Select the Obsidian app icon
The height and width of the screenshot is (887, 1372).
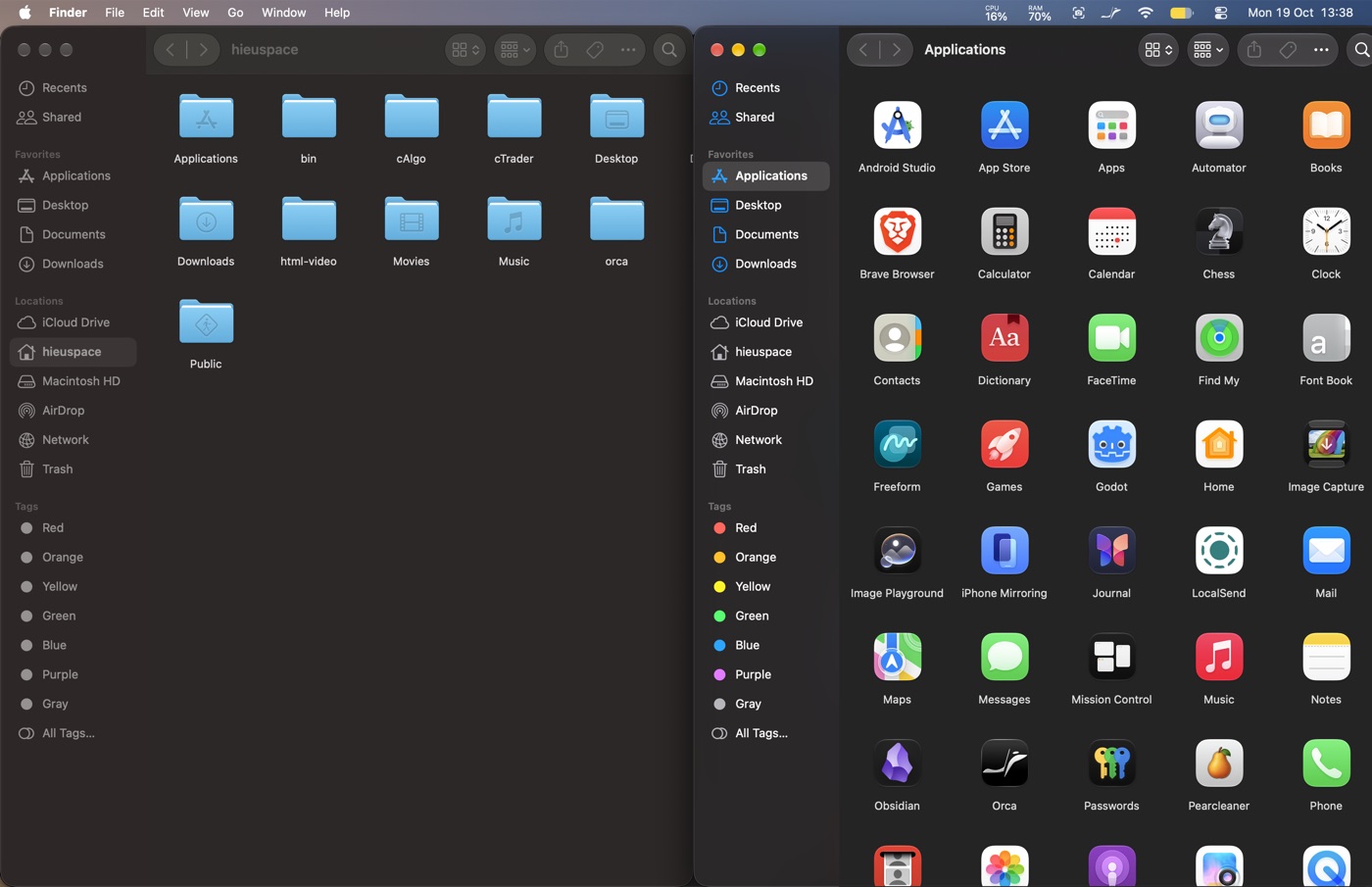click(x=897, y=764)
